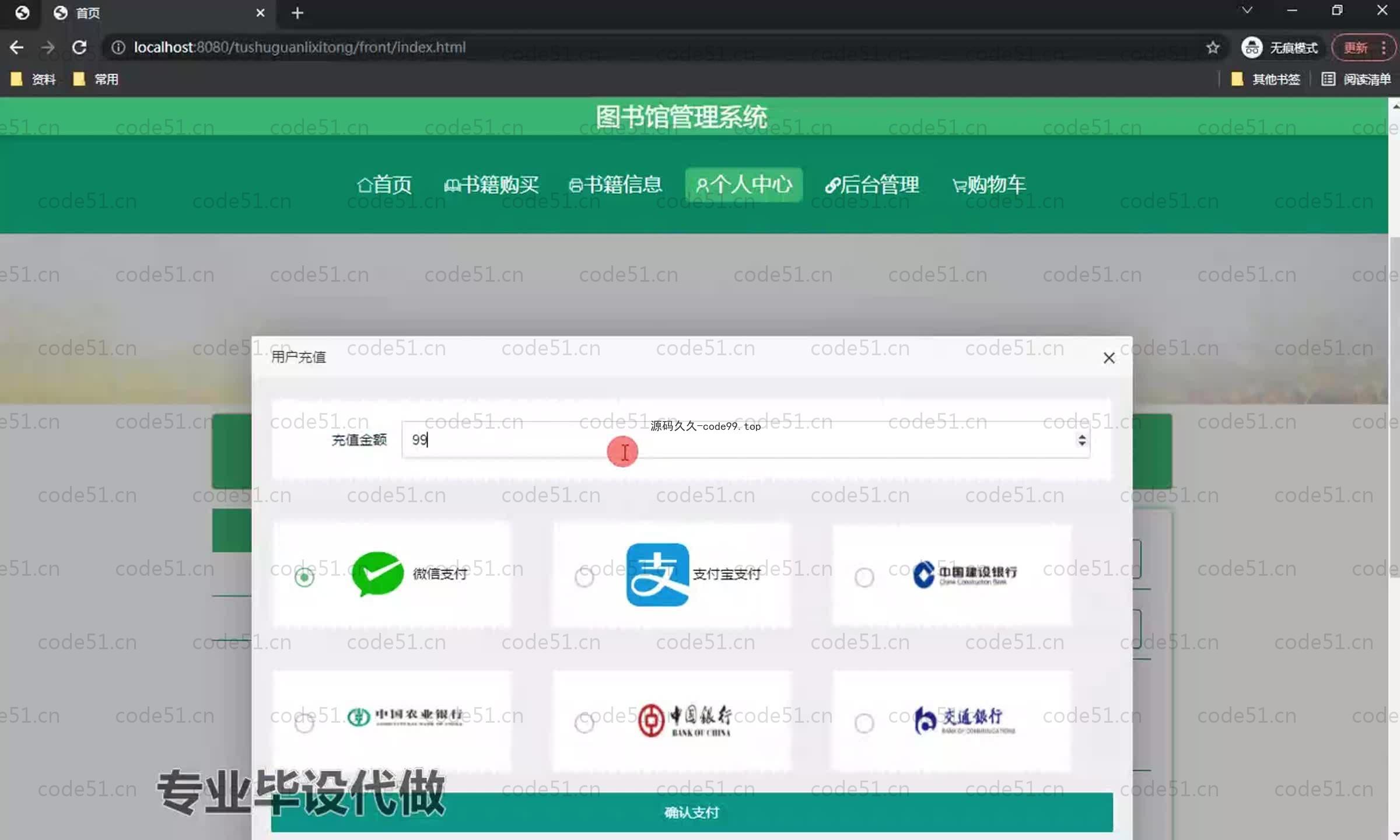The width and height of the screenshot is (1400, 840).
Task: Click the page vertical scrollbar
Action: coord(1394,408)
